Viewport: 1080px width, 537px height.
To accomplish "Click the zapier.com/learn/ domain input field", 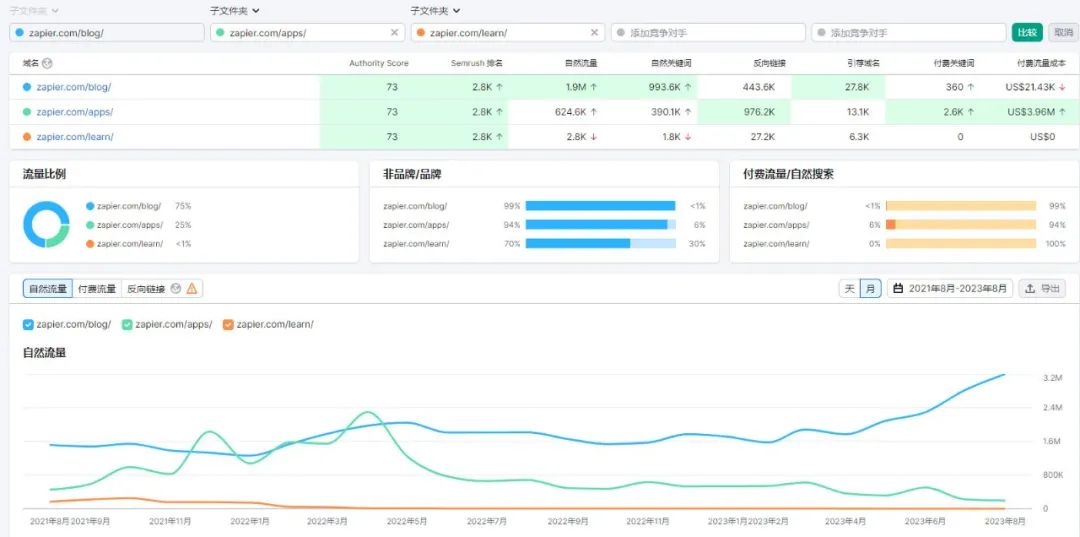I will click(x=508, y=32).
